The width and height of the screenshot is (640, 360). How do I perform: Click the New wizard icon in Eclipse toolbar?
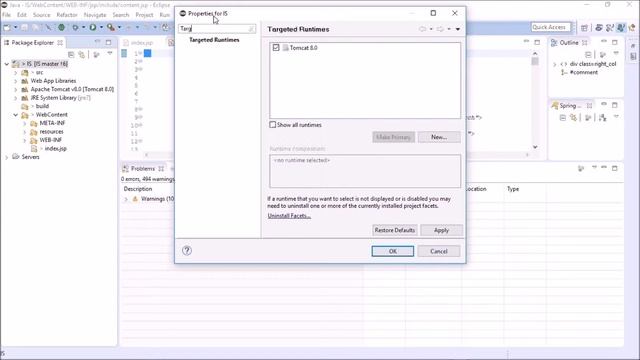coord(7,27)
